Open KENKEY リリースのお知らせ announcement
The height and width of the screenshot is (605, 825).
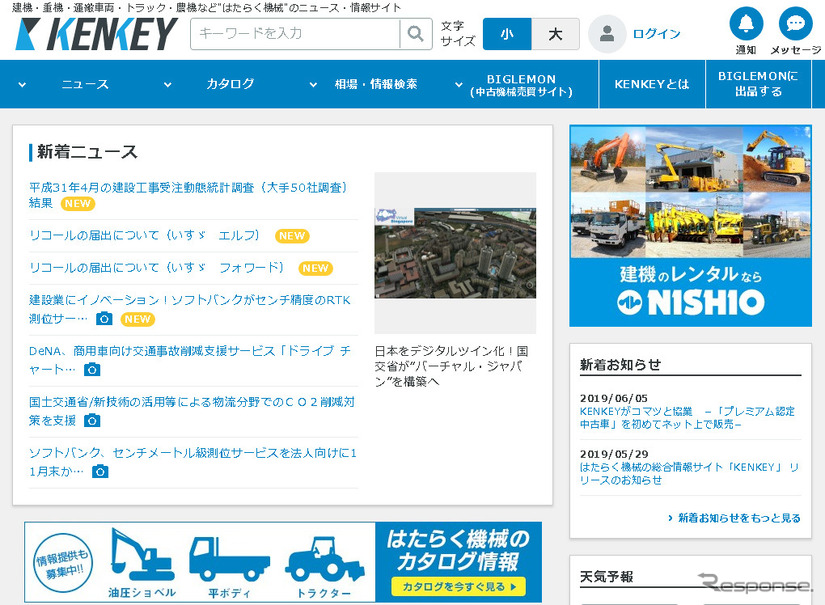click(x=689, y=473)
